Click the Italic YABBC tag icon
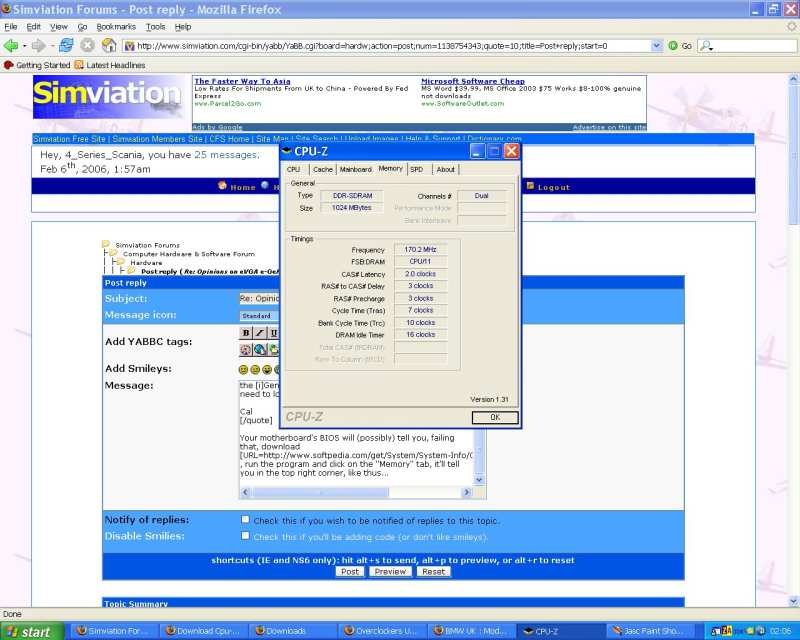The width and height of the screenshot is (800, 640). (x=260, y=333)
